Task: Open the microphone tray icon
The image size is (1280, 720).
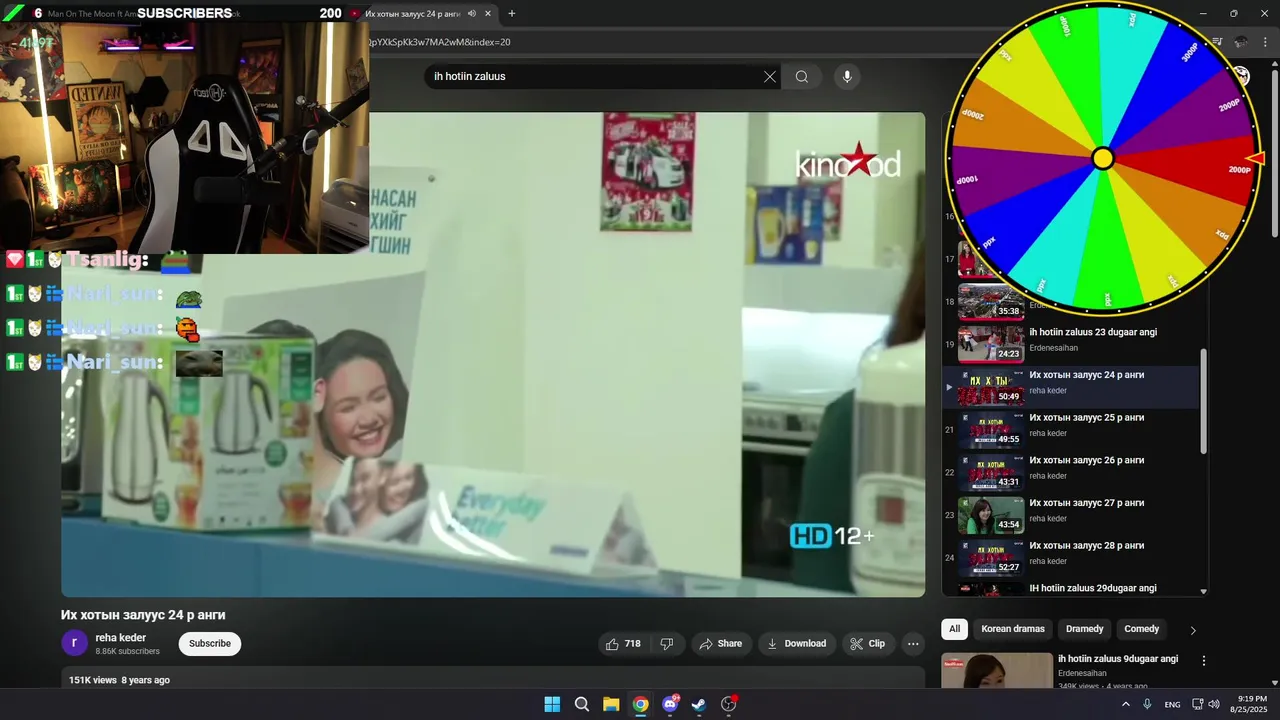Action: (1147, 704)
